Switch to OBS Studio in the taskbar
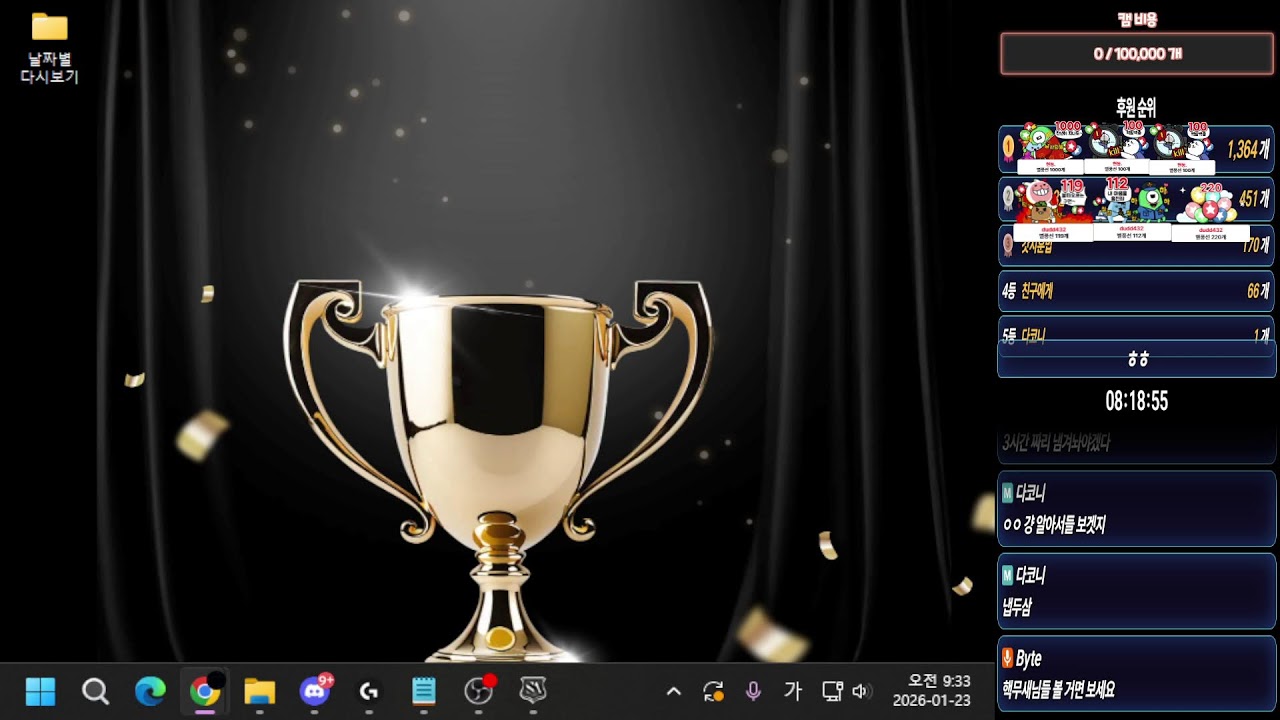This screenshot has width=1280, height=720. (479, 691)
